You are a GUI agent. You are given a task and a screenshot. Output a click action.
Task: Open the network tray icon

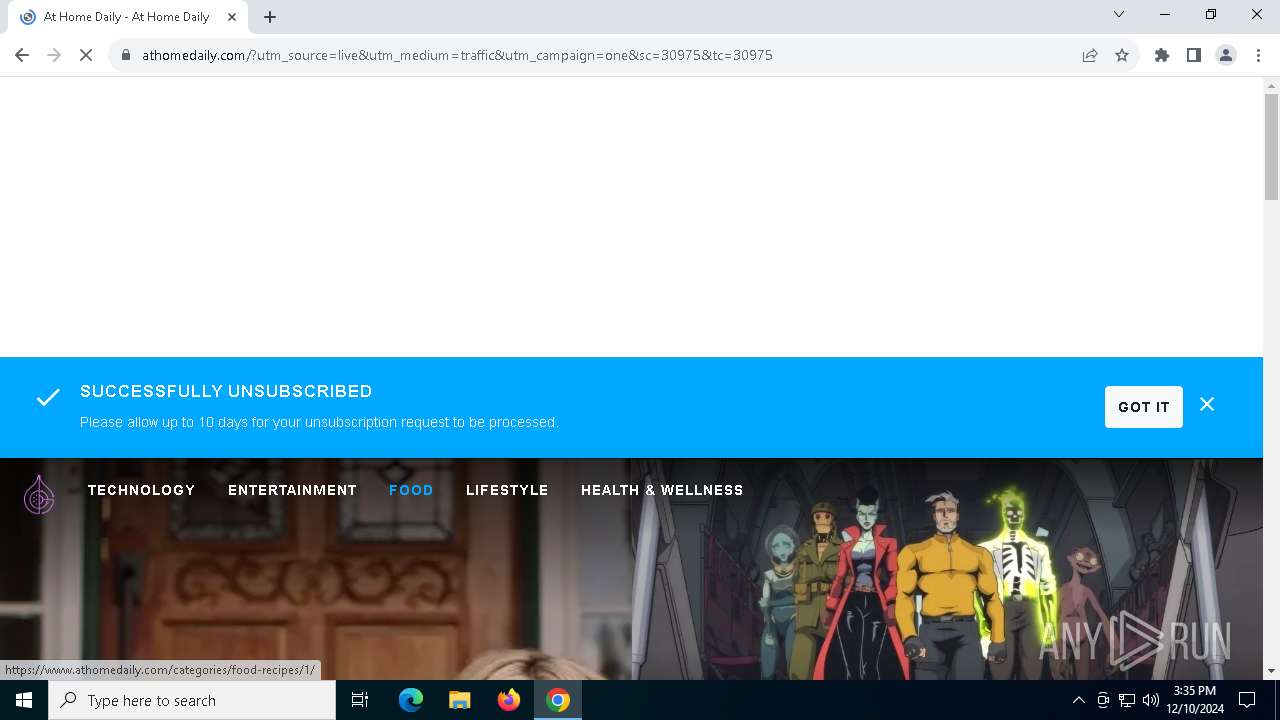point(1127,700)
